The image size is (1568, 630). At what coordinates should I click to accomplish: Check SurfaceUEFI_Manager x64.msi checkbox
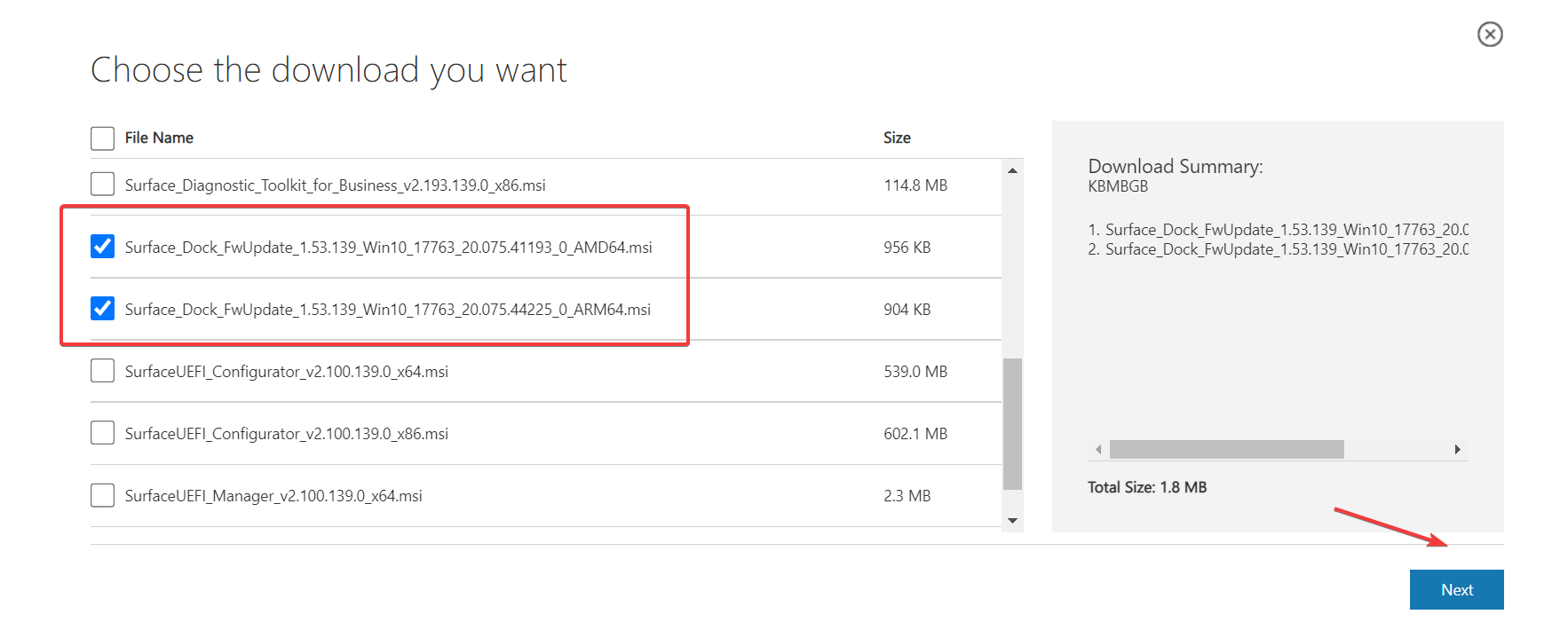pos(102,495)
